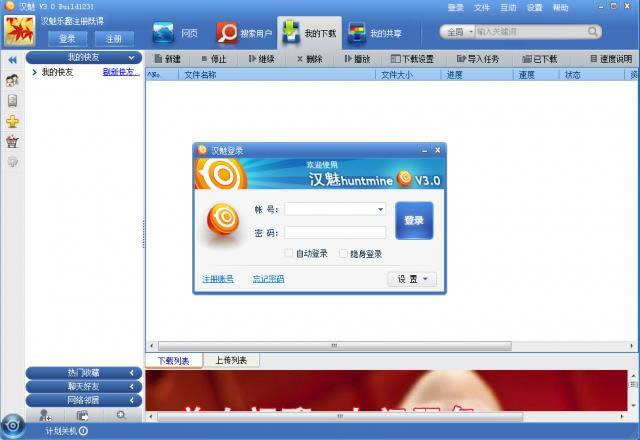The width and height of the screenshot is (640, 440).
Task: Enable the 自动登录 checkbox
Action: tap(289, 254)
